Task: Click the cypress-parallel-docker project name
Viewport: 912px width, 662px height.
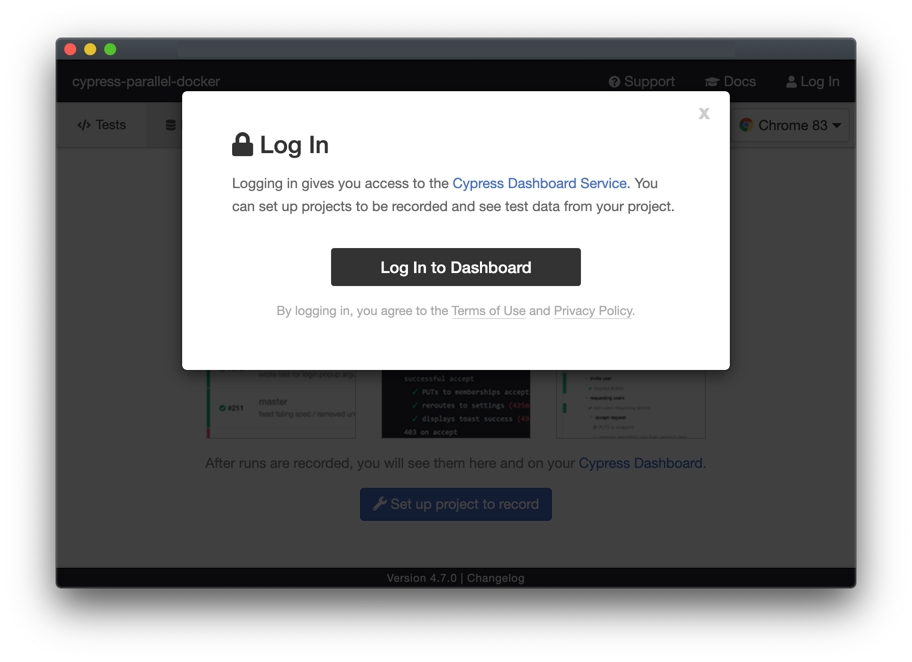Action: point(146,81)
